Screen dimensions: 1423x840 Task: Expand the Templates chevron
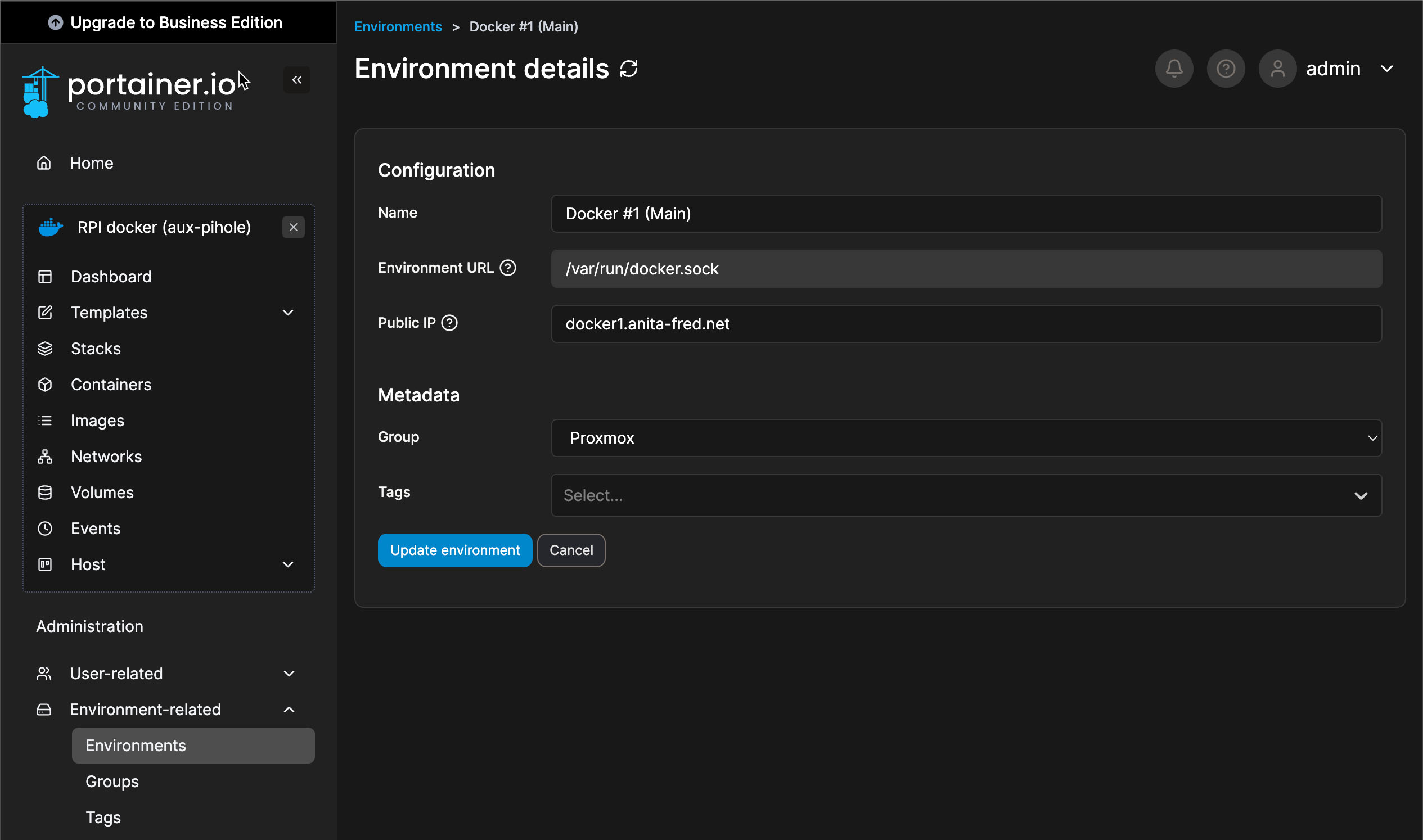[x=288, y=313]
